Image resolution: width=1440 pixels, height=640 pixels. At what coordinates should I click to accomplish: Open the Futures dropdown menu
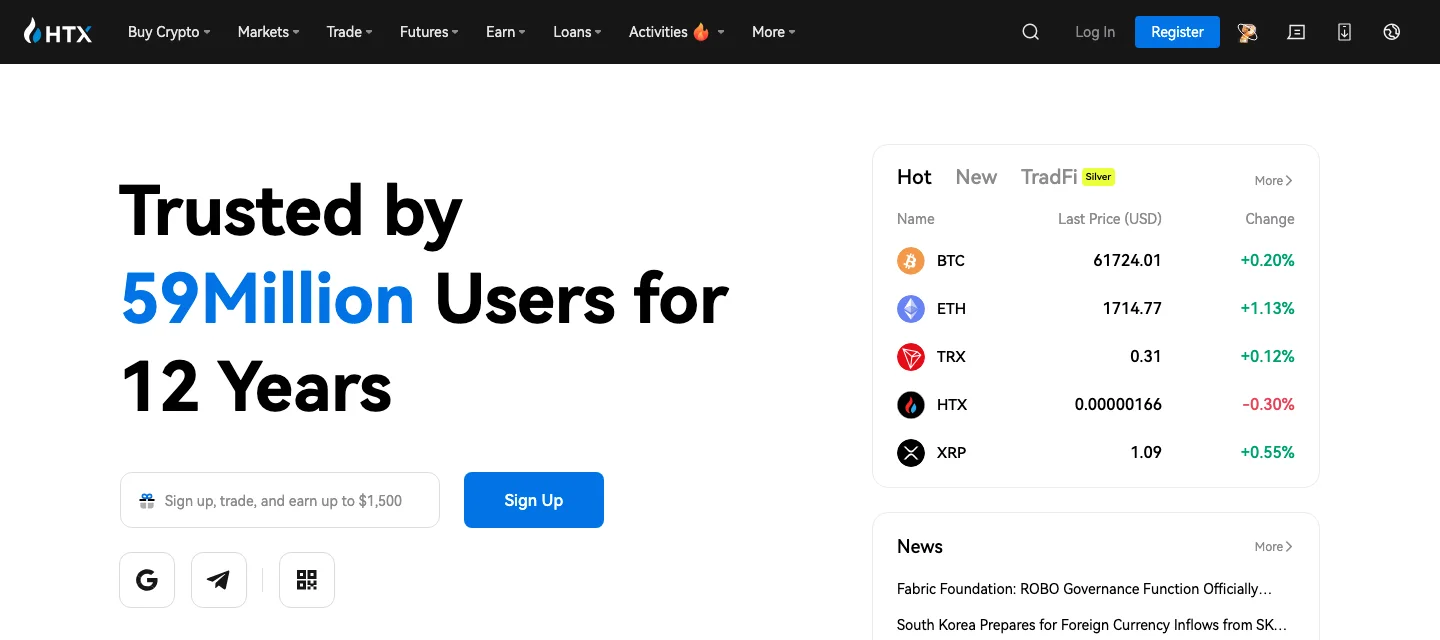429,32
